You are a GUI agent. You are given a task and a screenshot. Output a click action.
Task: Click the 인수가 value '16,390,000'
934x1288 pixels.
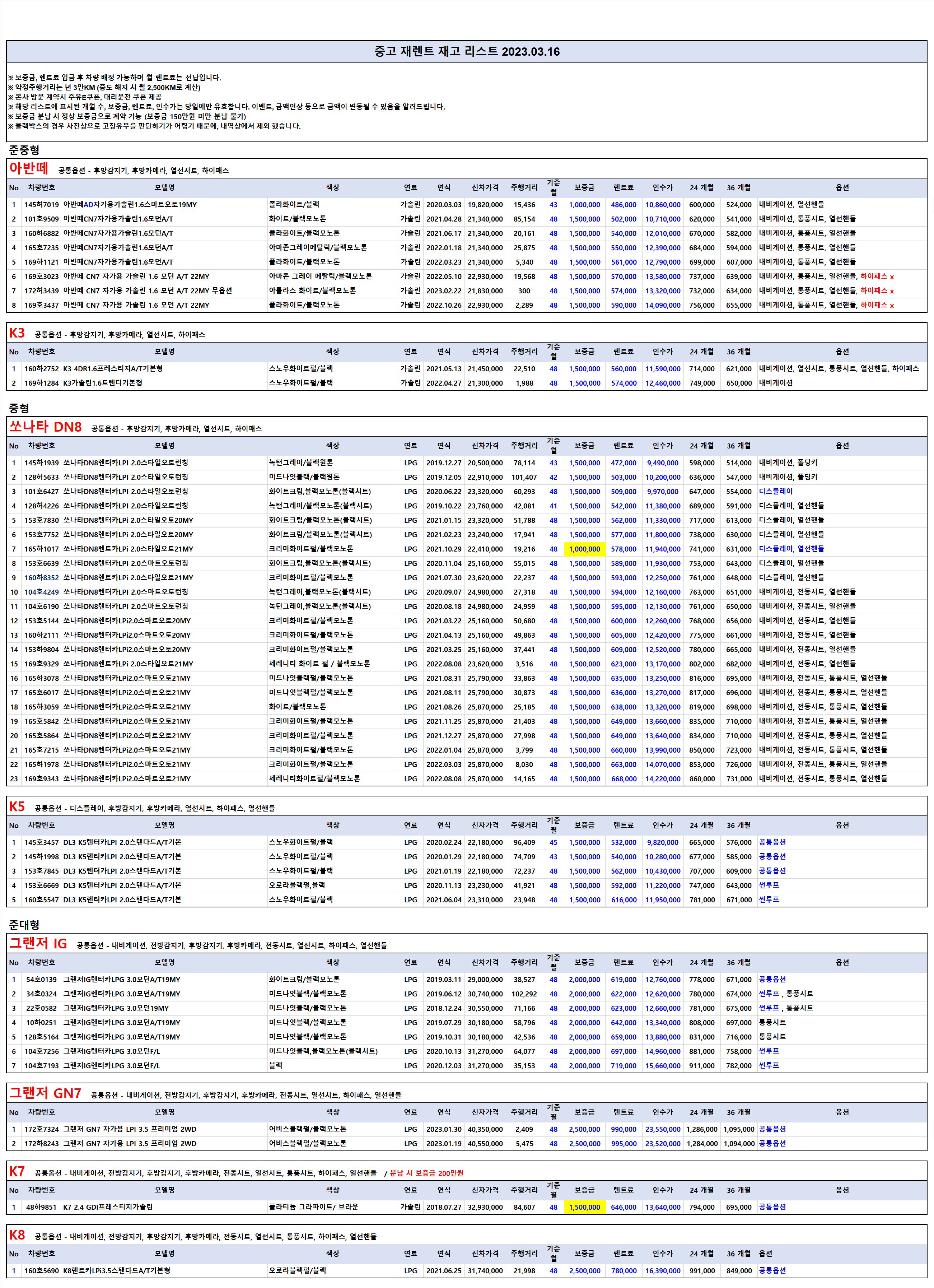click(x=663, y=1271)
